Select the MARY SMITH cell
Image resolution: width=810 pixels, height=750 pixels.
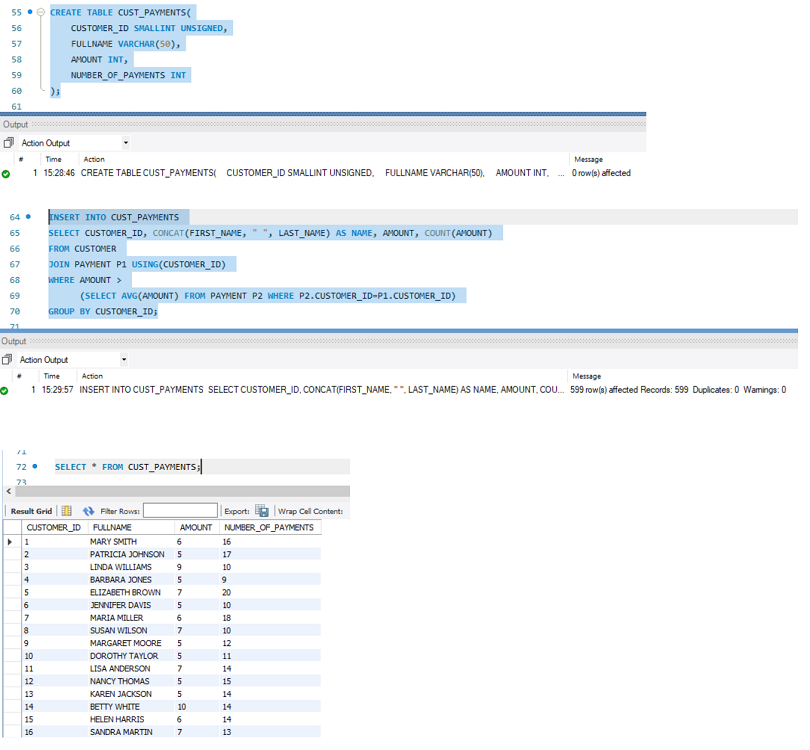pos(131,541)
